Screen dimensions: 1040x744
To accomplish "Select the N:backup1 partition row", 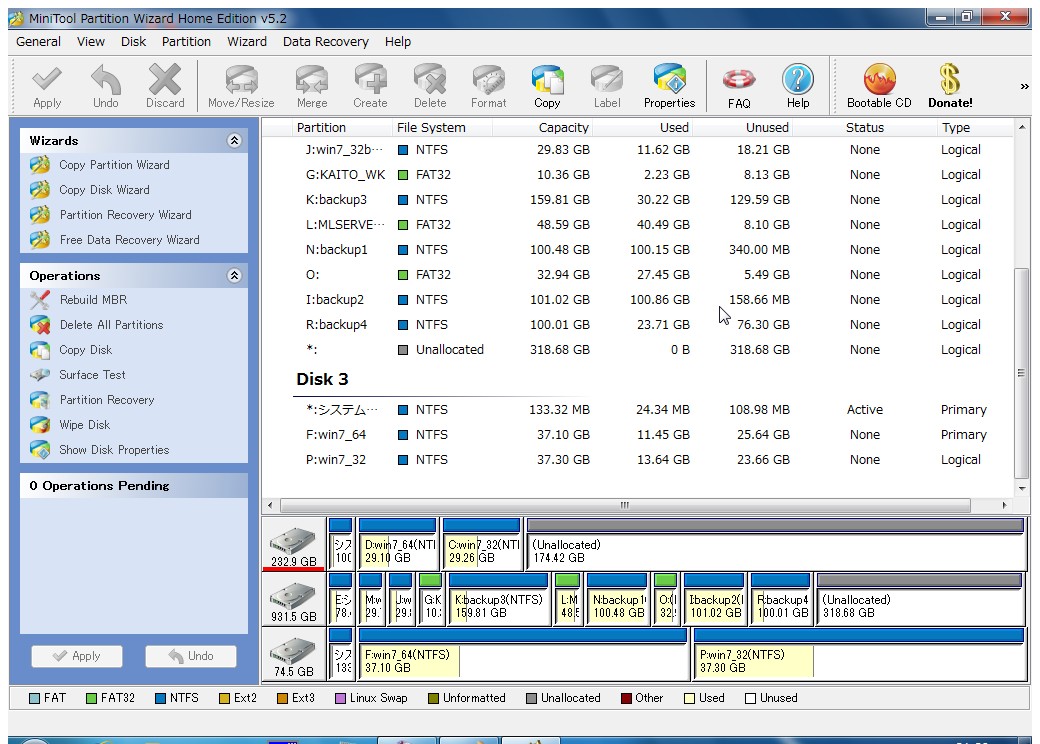I will (x=637, y=250).
